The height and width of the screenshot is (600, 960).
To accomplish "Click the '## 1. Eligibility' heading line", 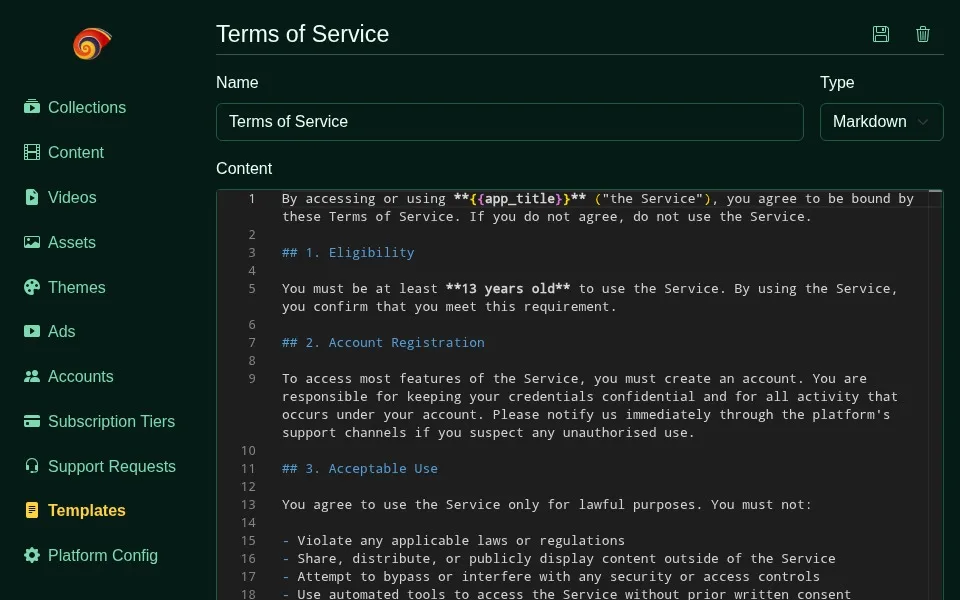I will [x=348, y=252].
